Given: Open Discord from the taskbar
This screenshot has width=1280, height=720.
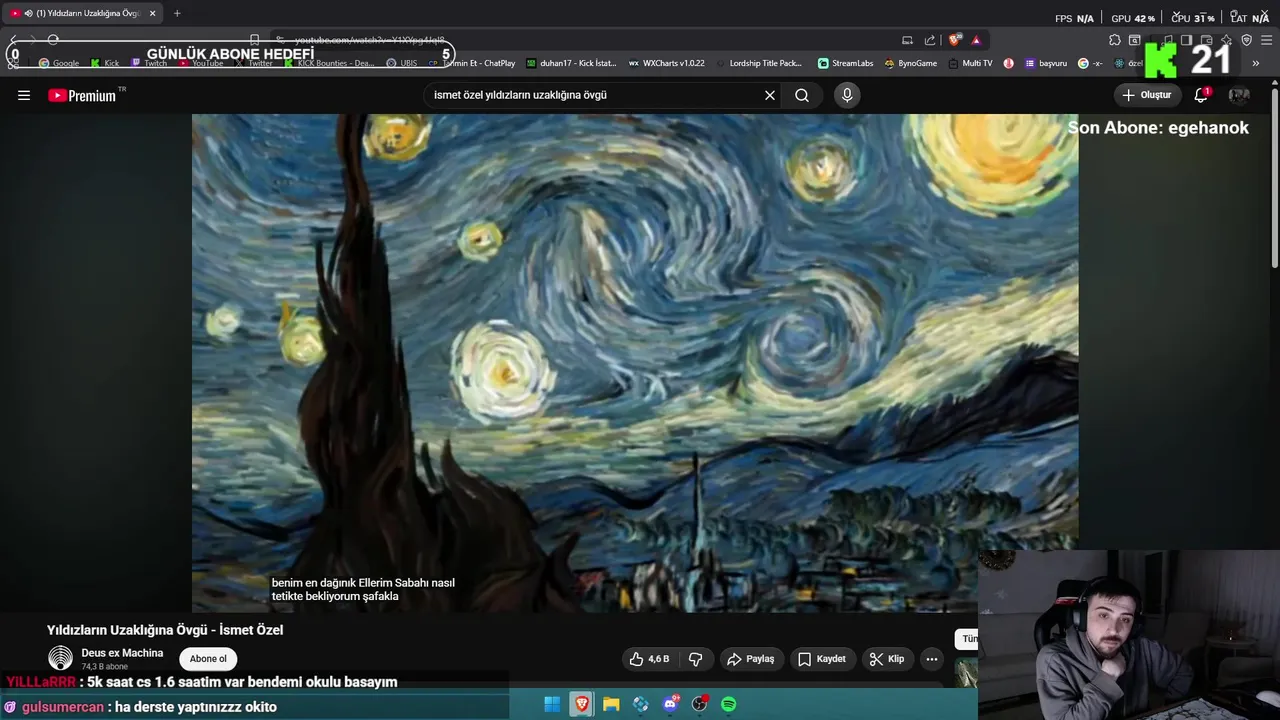Looking at the screenshot, I should point(670,705).
